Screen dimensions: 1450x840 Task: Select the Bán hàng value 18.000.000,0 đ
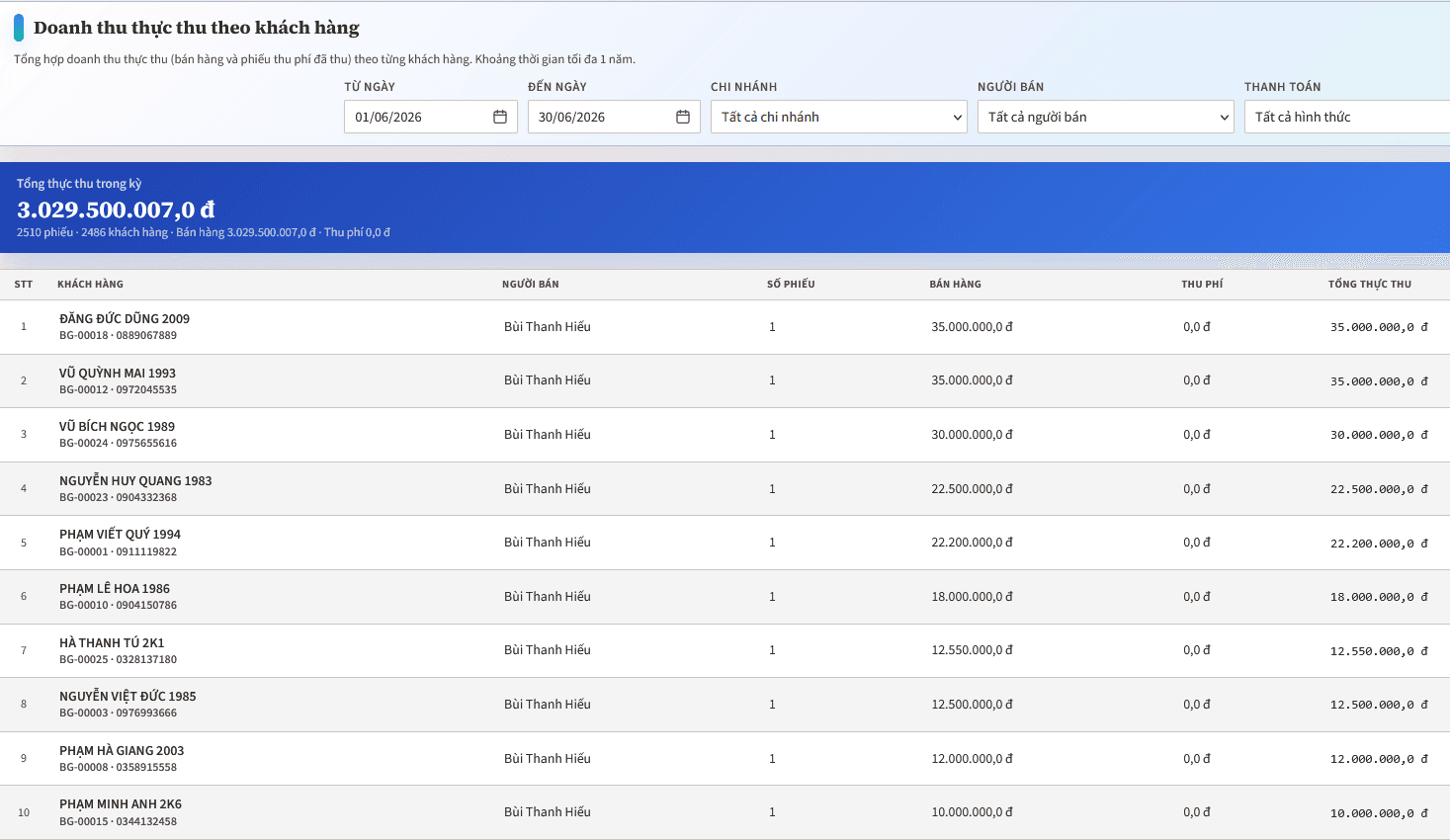(x=972, y=597)
